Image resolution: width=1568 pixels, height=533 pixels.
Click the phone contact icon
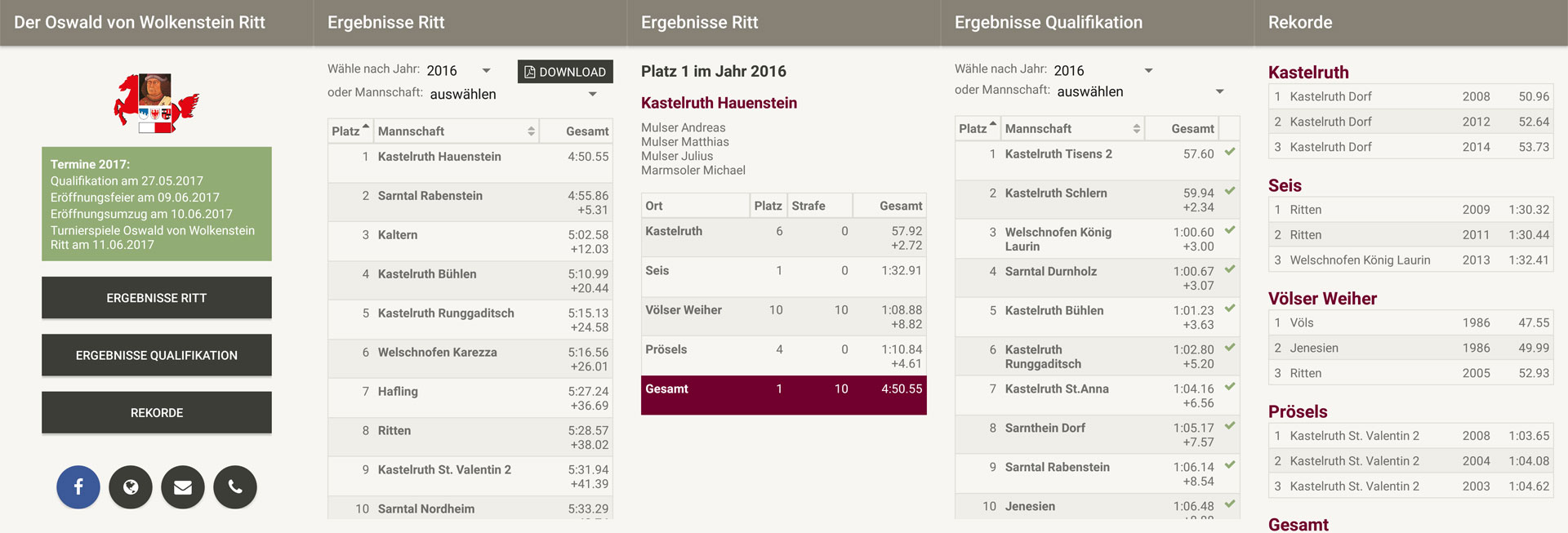(x=235, y=487)
